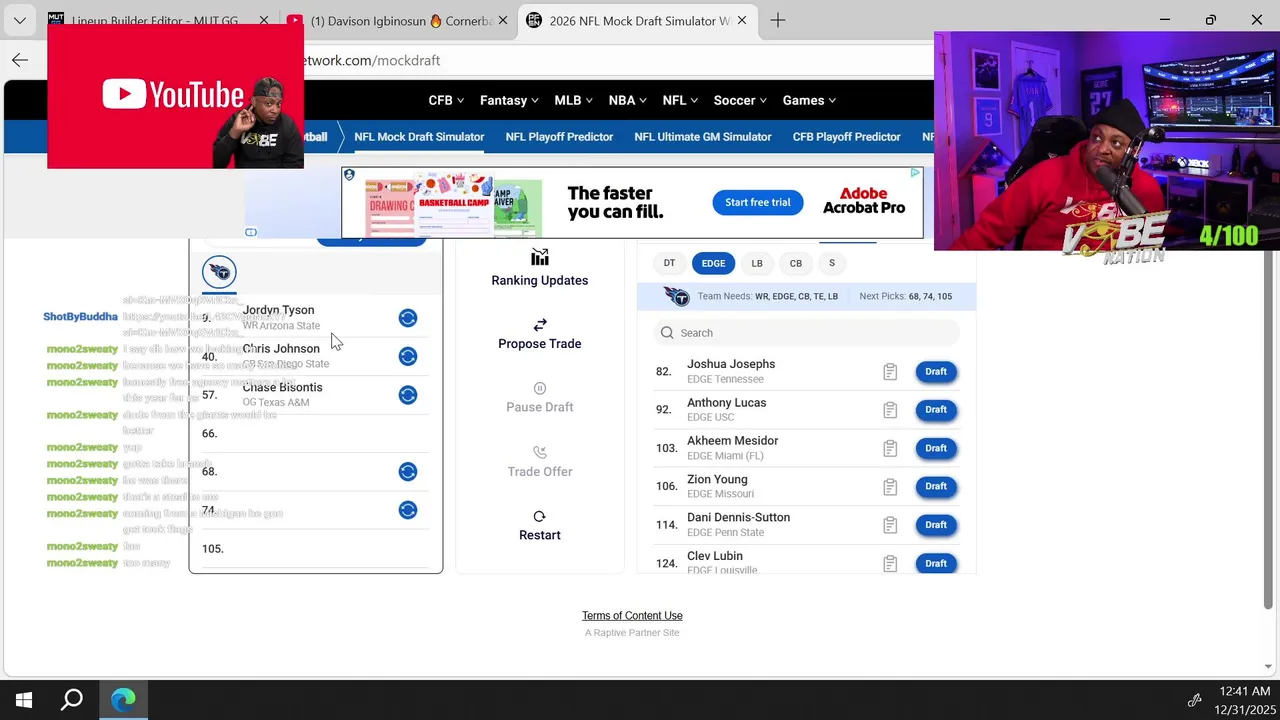Filter players by DT position
1280x720 pixels.
tap(669, 263)
